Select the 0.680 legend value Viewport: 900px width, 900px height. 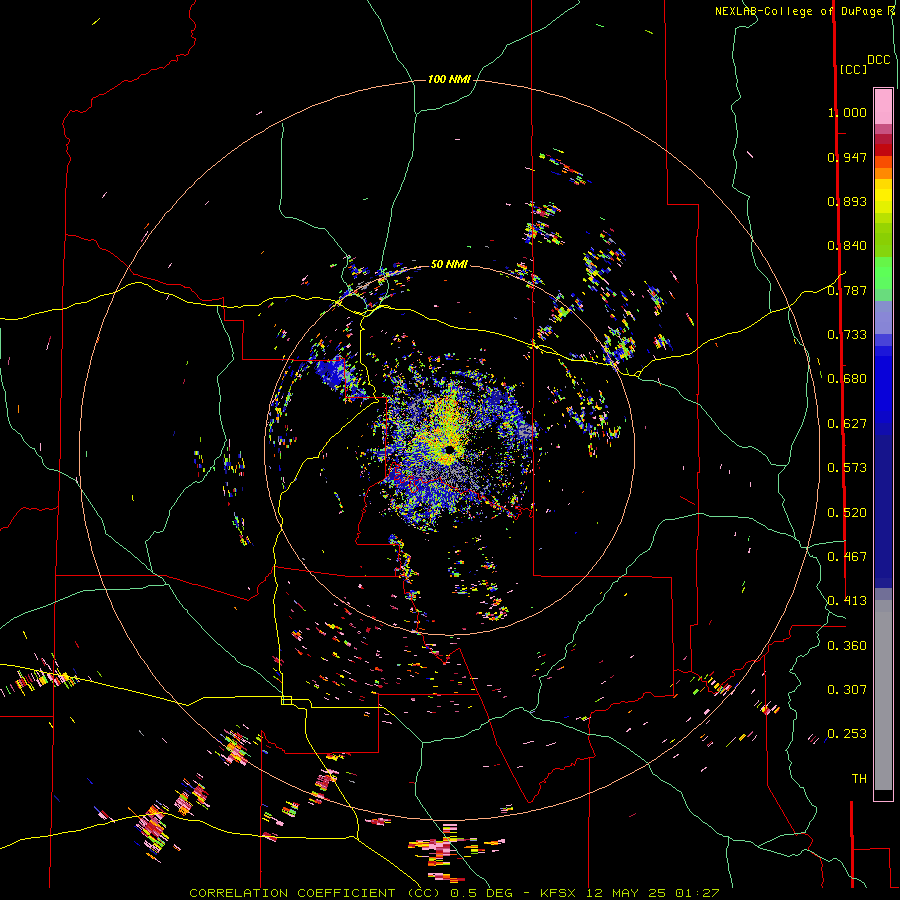847,379
